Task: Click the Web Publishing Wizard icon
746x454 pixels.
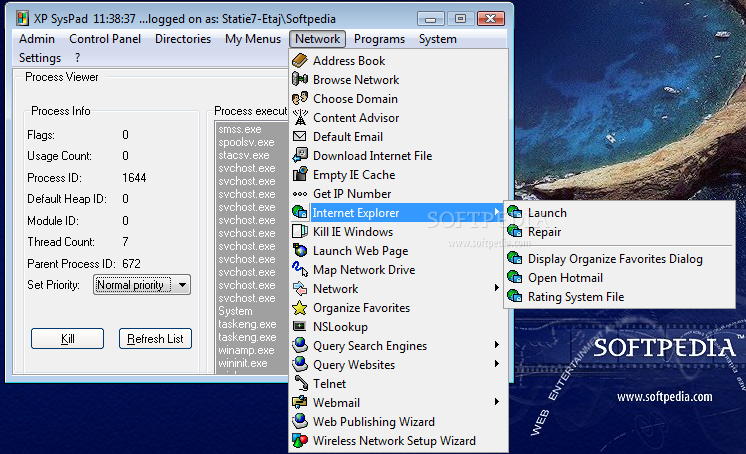Action: (300, 421)
